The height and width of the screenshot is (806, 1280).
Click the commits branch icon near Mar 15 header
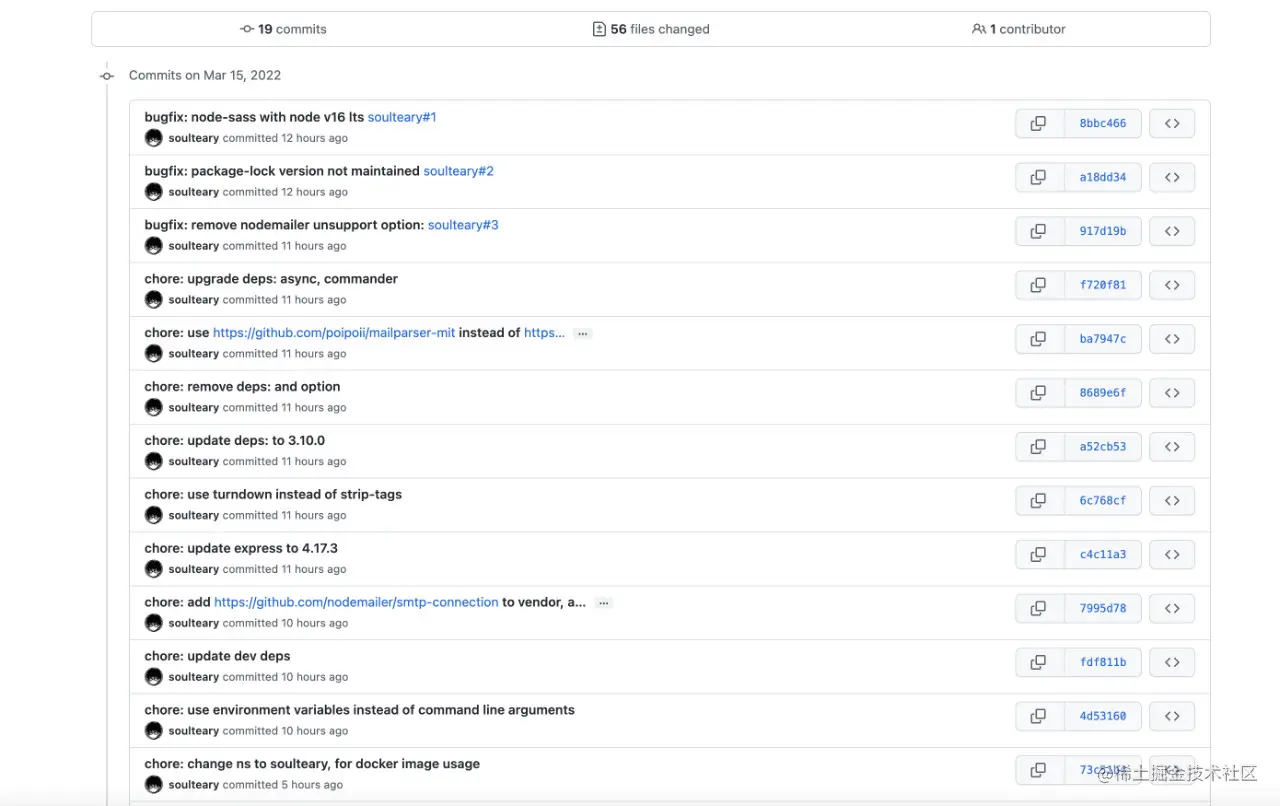[x=107, y=75]
